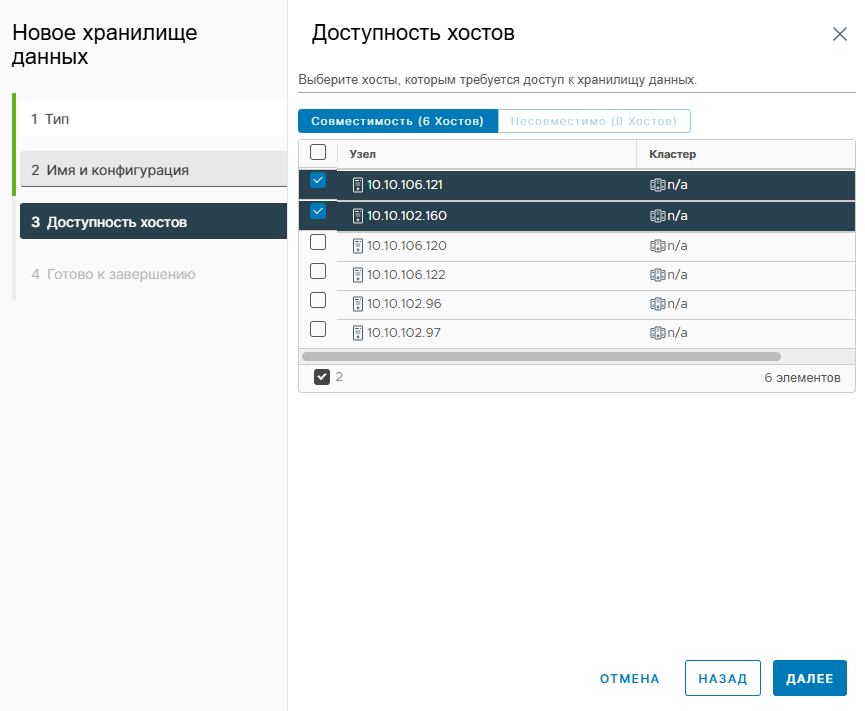This screenshot has height=711, width=865.
Task: Click host address 10.10.106.120
Action: click(x=407, y=246)
